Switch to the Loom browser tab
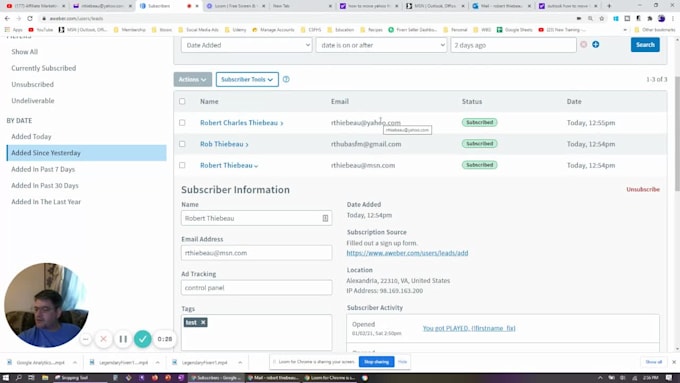Viewport: 680px width, 383px height. (234, 6)
